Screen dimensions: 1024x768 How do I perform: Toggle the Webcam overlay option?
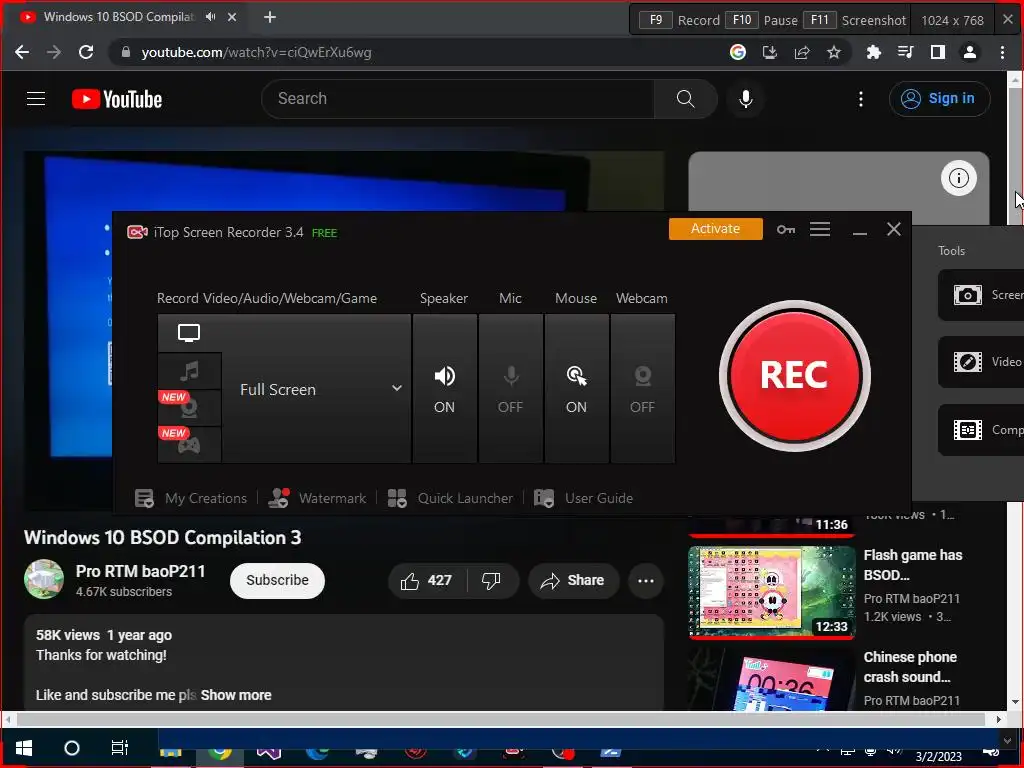pos(643,389)
